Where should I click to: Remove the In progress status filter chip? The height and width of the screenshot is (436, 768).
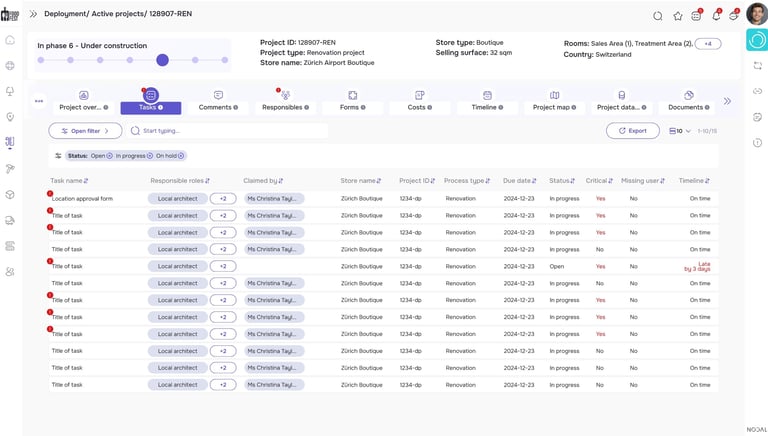point(150,156)
